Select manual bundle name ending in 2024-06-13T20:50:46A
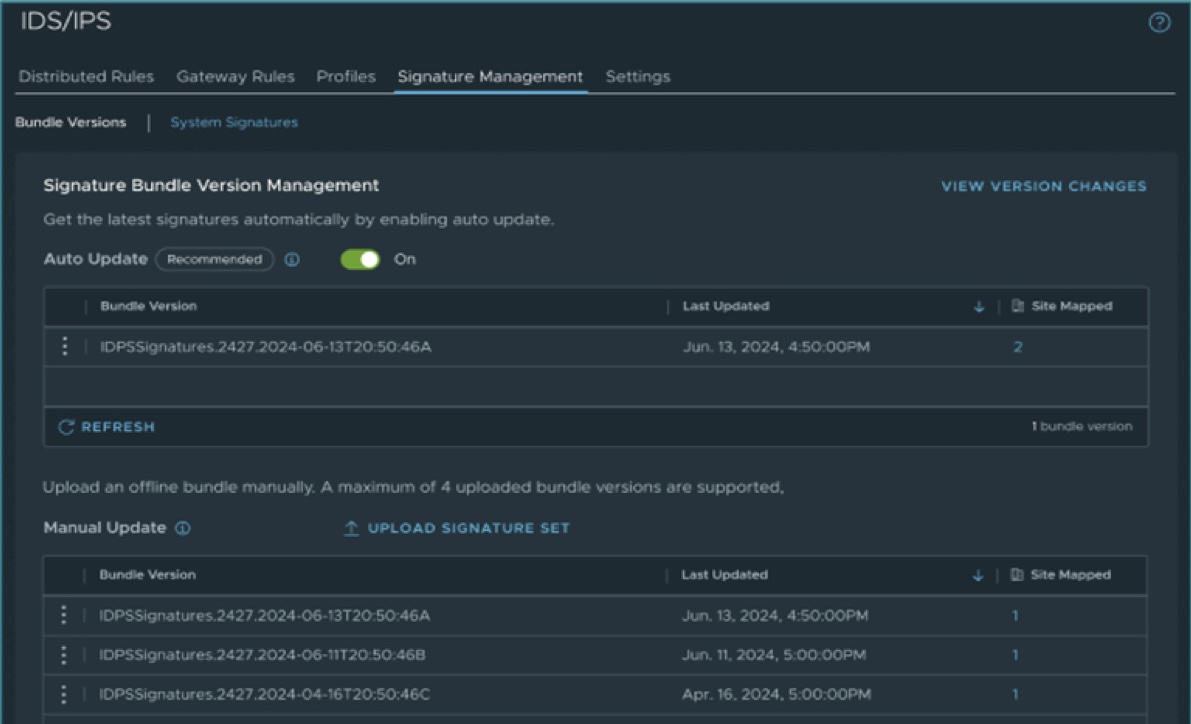Screen dimensions: 1191x724 pyautogui.click(x=264, y=616)
